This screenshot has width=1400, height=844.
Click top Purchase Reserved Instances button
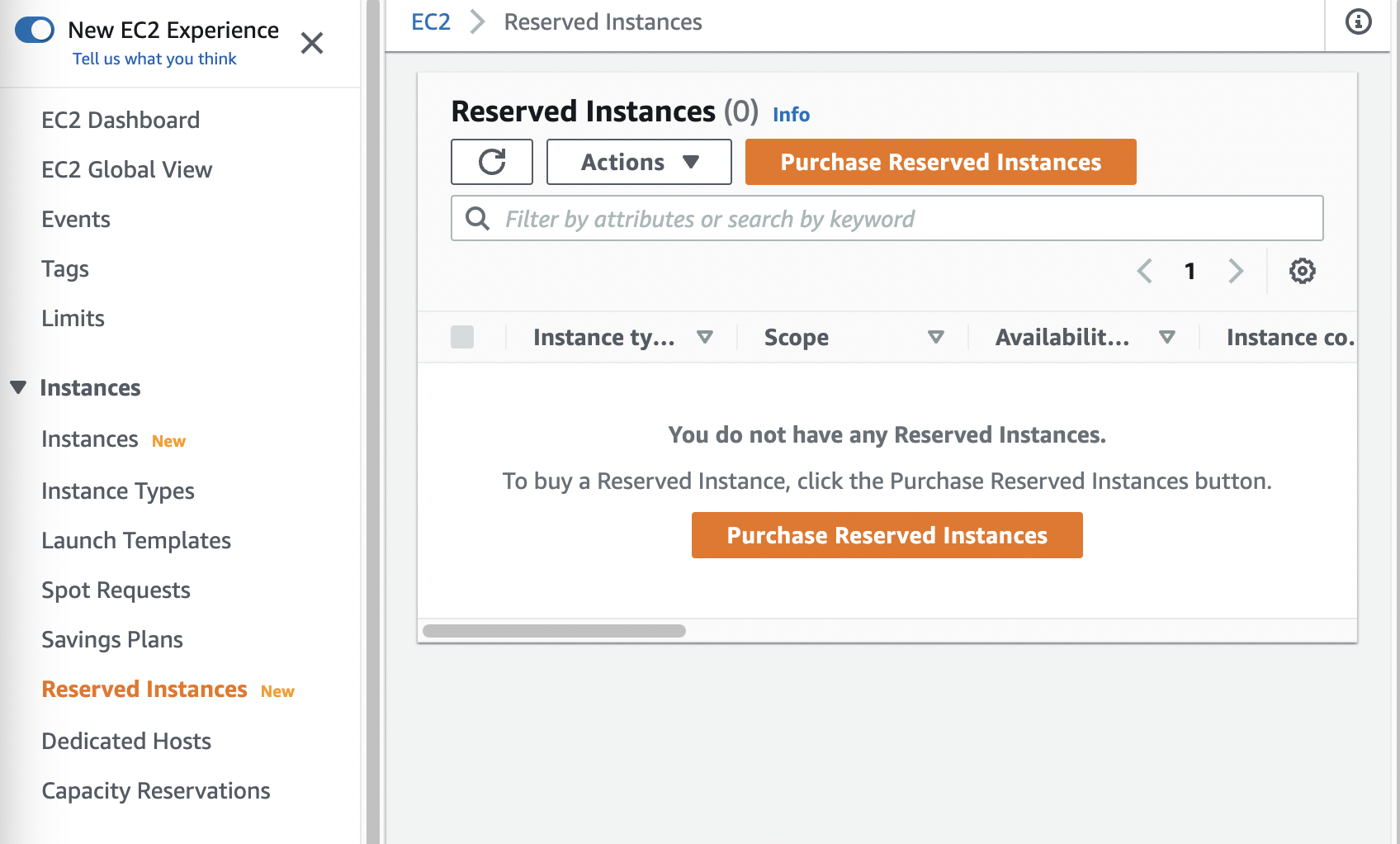click(941, 162)
